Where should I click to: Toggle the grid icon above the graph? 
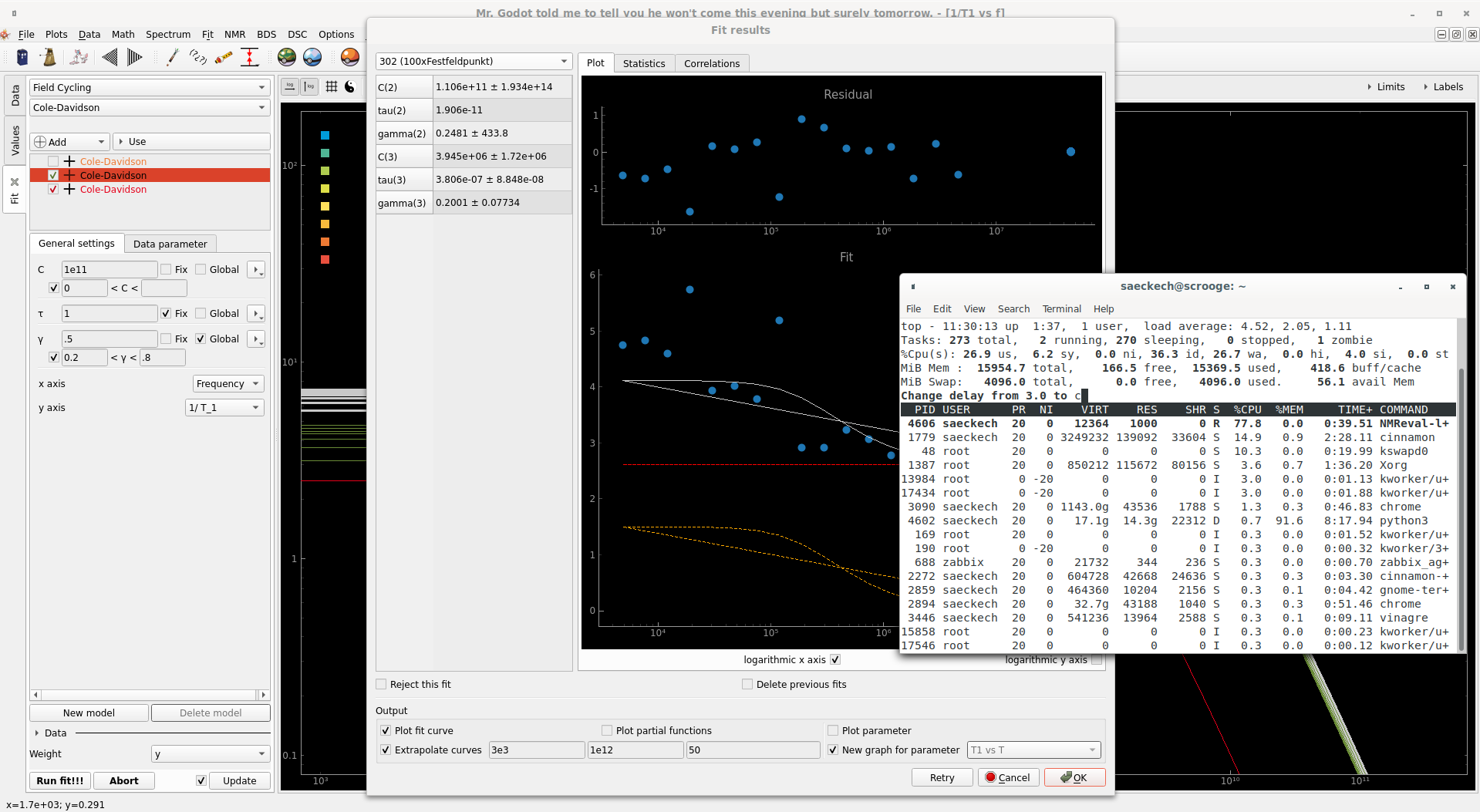[332, 86]
